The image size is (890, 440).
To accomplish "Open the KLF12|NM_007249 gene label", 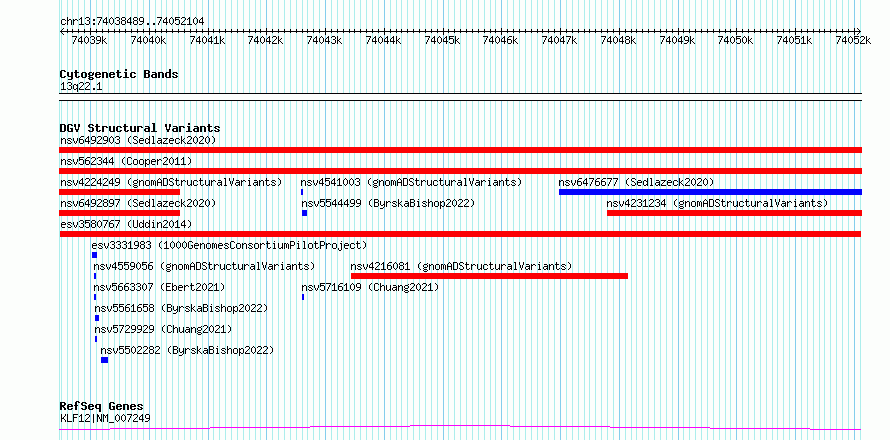I will (x=105, y=418).
